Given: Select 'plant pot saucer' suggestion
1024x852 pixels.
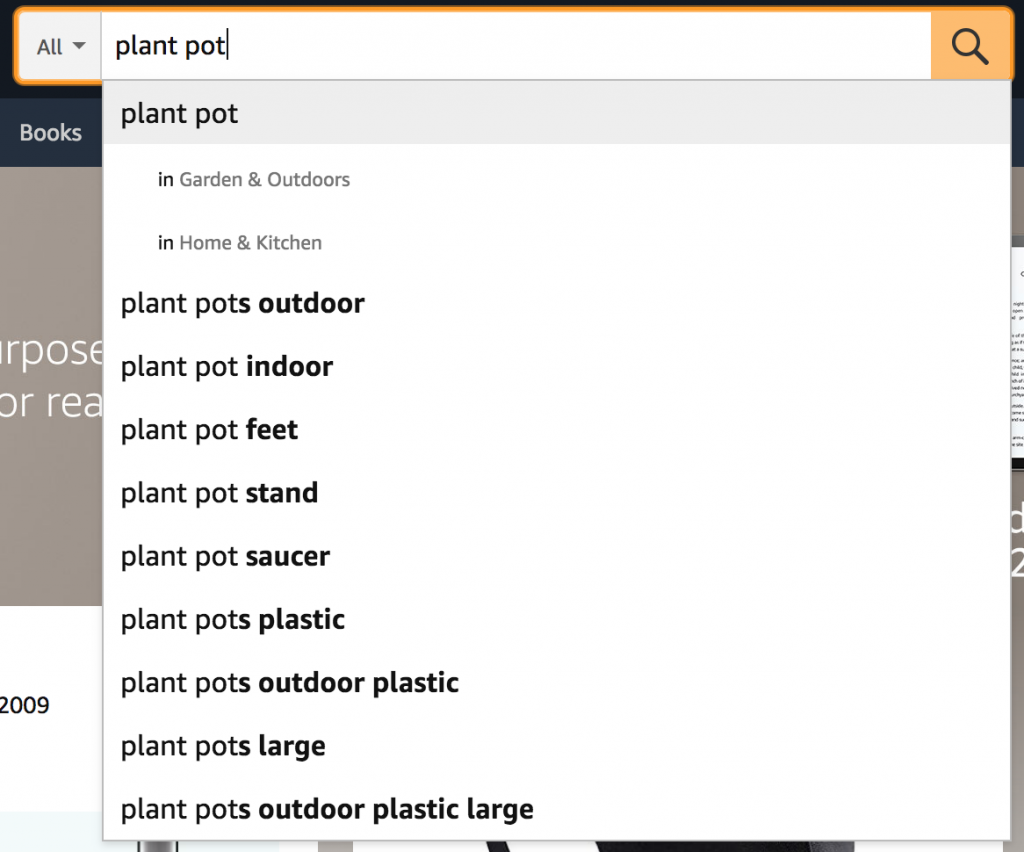Looking at the screenshot, I should 226,556.
